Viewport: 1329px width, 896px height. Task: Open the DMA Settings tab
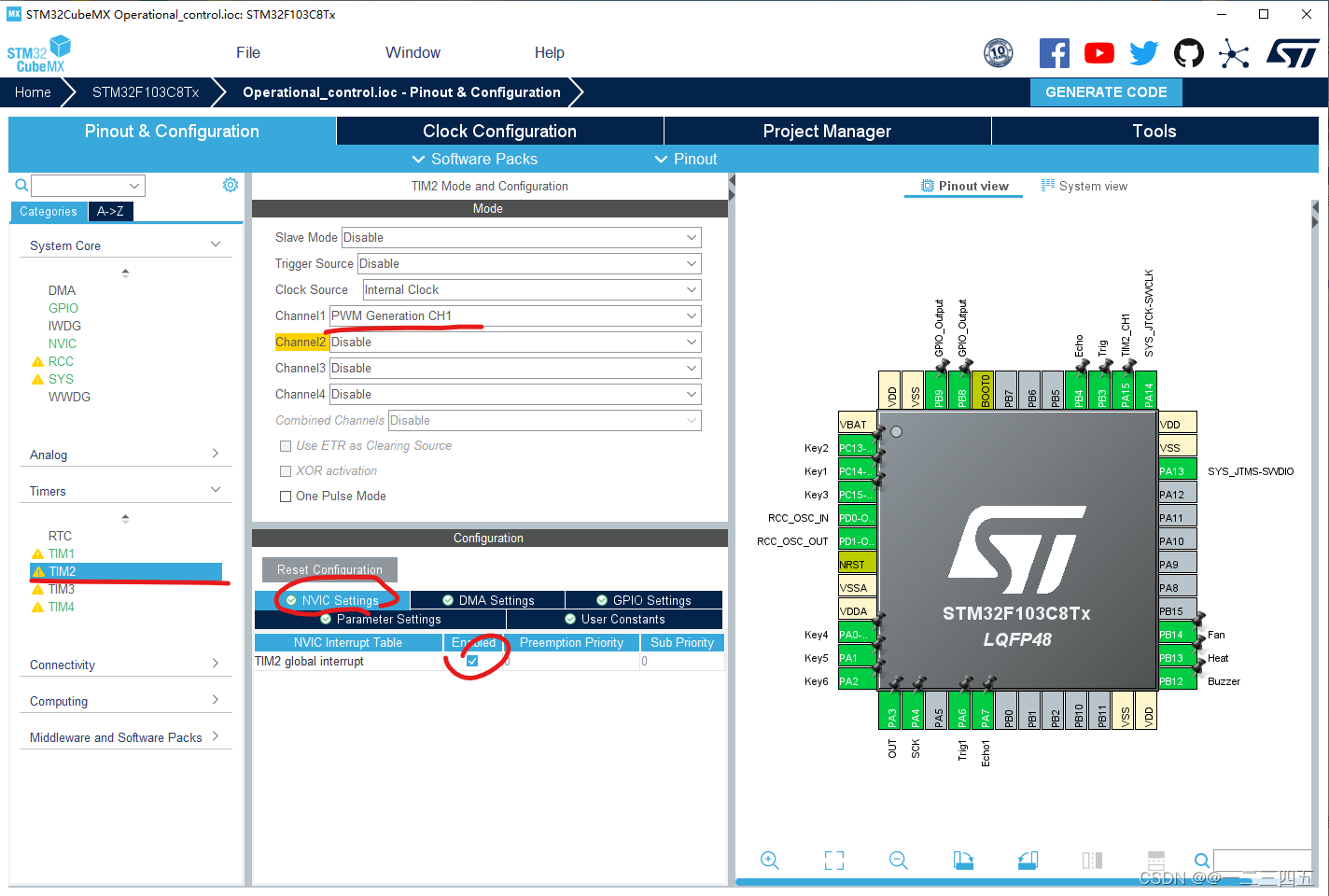pyautogui.click(x=487, y=600)
